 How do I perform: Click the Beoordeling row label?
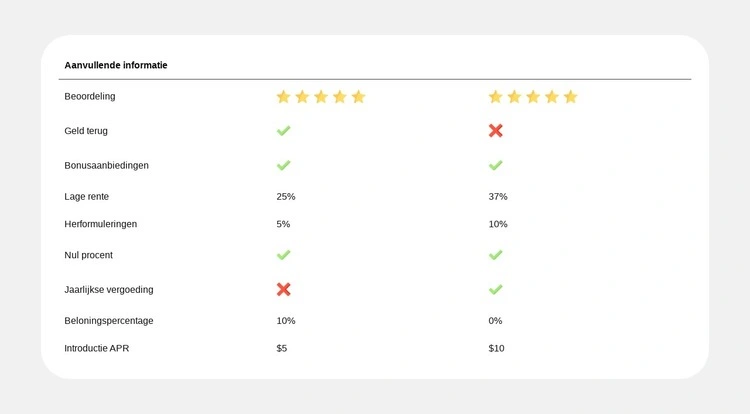[91, 96]
